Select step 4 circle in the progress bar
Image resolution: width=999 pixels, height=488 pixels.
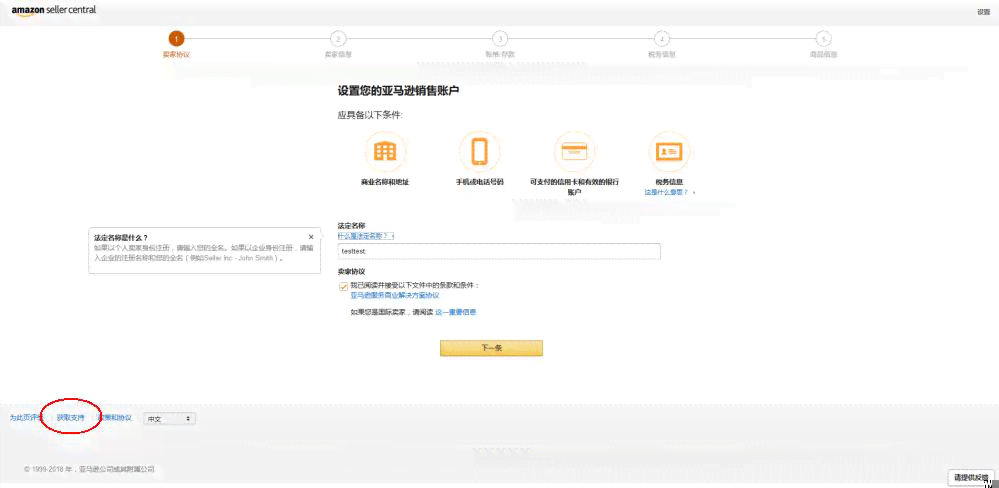(x=662, y=39)
